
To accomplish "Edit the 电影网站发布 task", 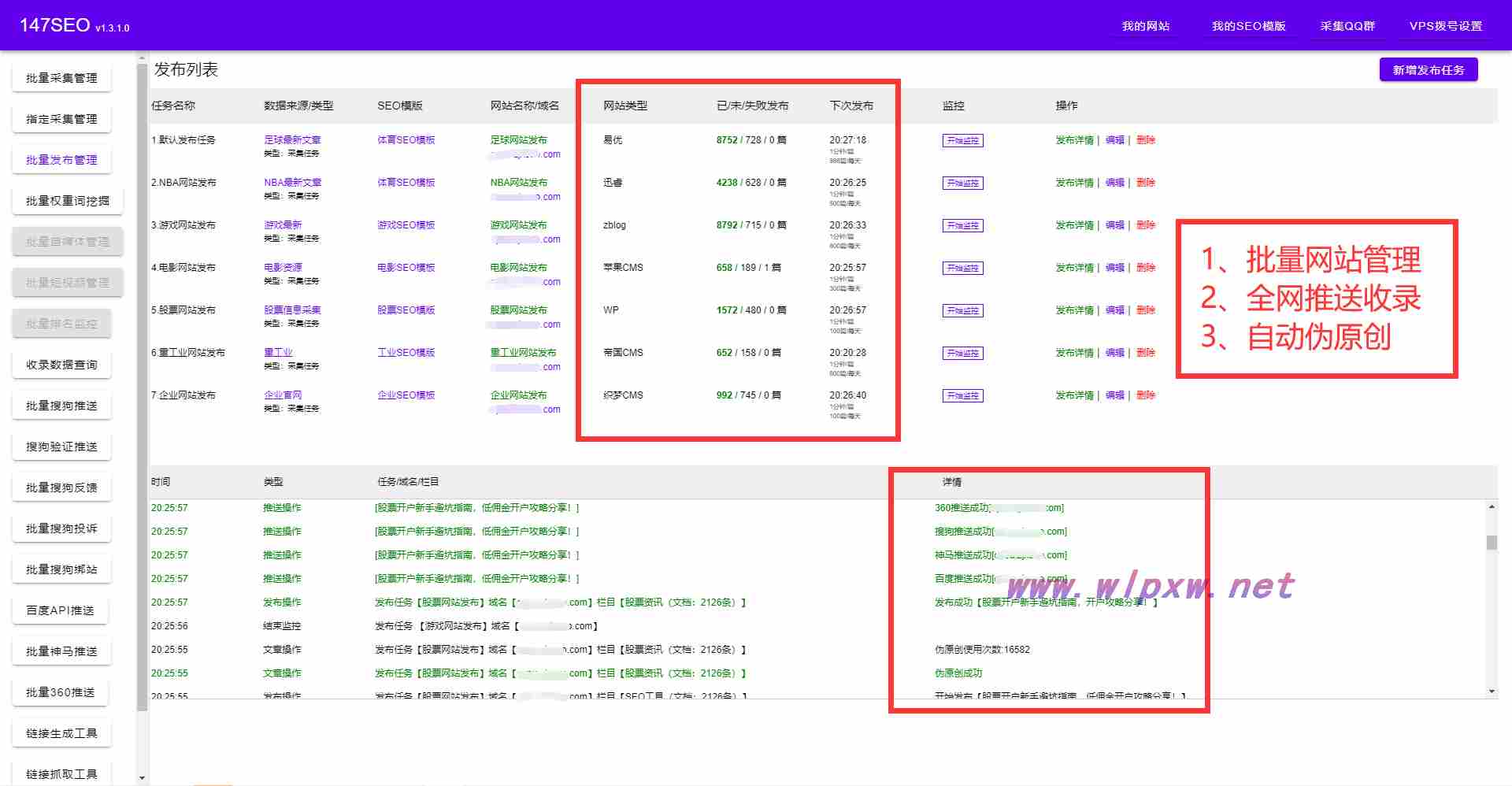I will coord(1114,268).
